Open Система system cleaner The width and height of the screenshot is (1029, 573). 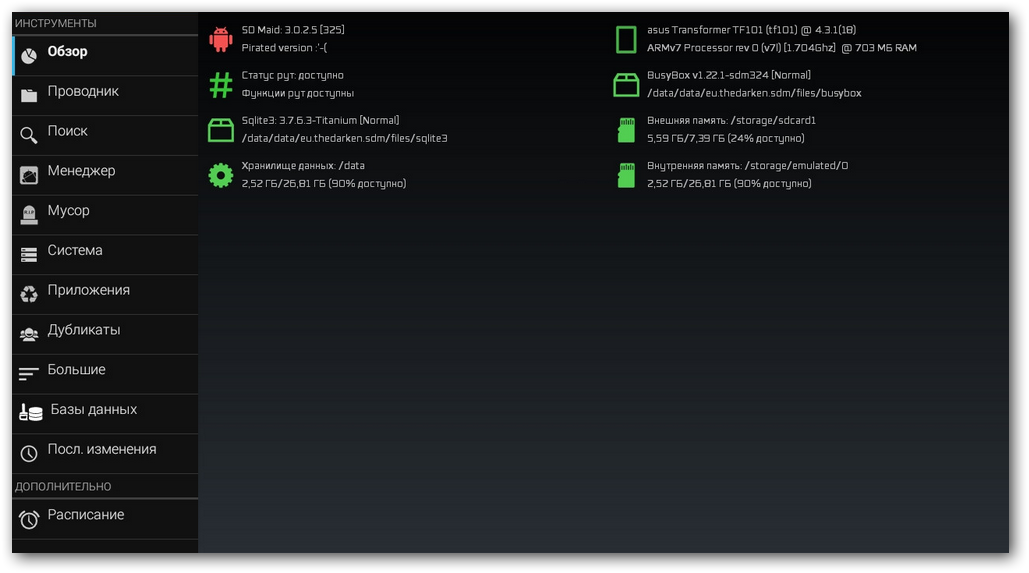(x=104, y=252)
